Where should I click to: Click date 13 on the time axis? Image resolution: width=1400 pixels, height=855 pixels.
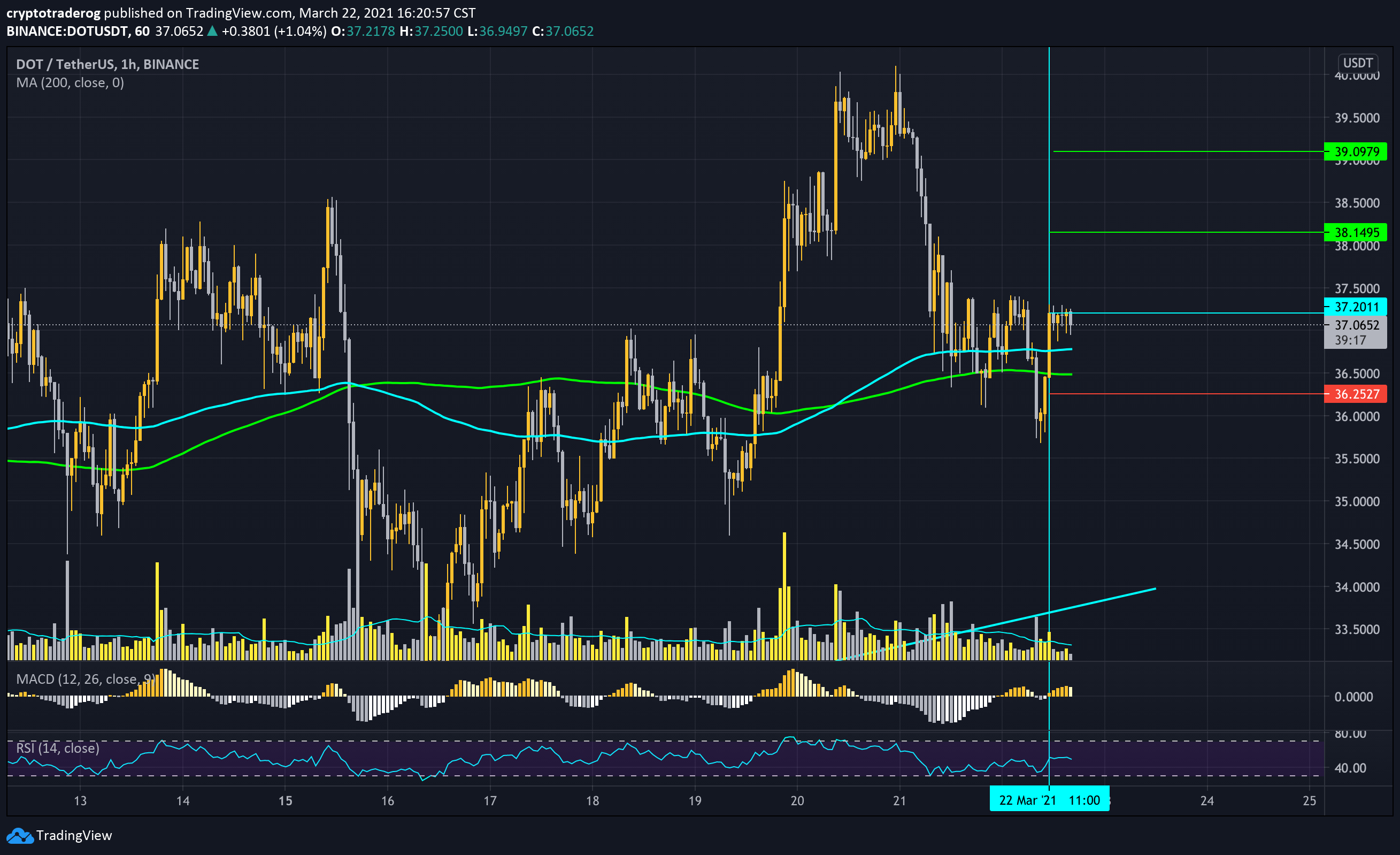[x=80, y=801]
